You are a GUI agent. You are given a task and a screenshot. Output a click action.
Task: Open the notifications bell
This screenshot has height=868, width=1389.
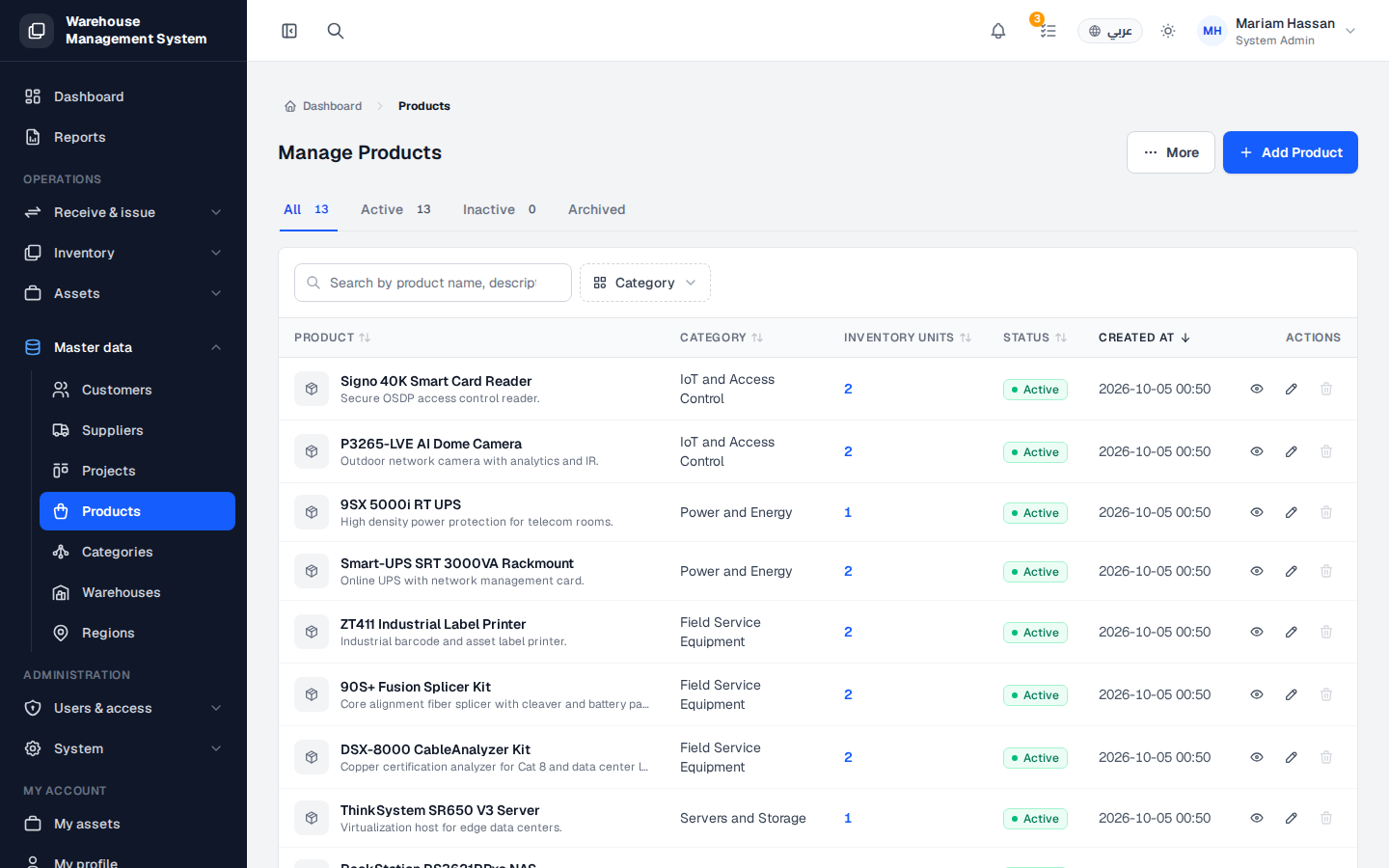pos(998,31)
